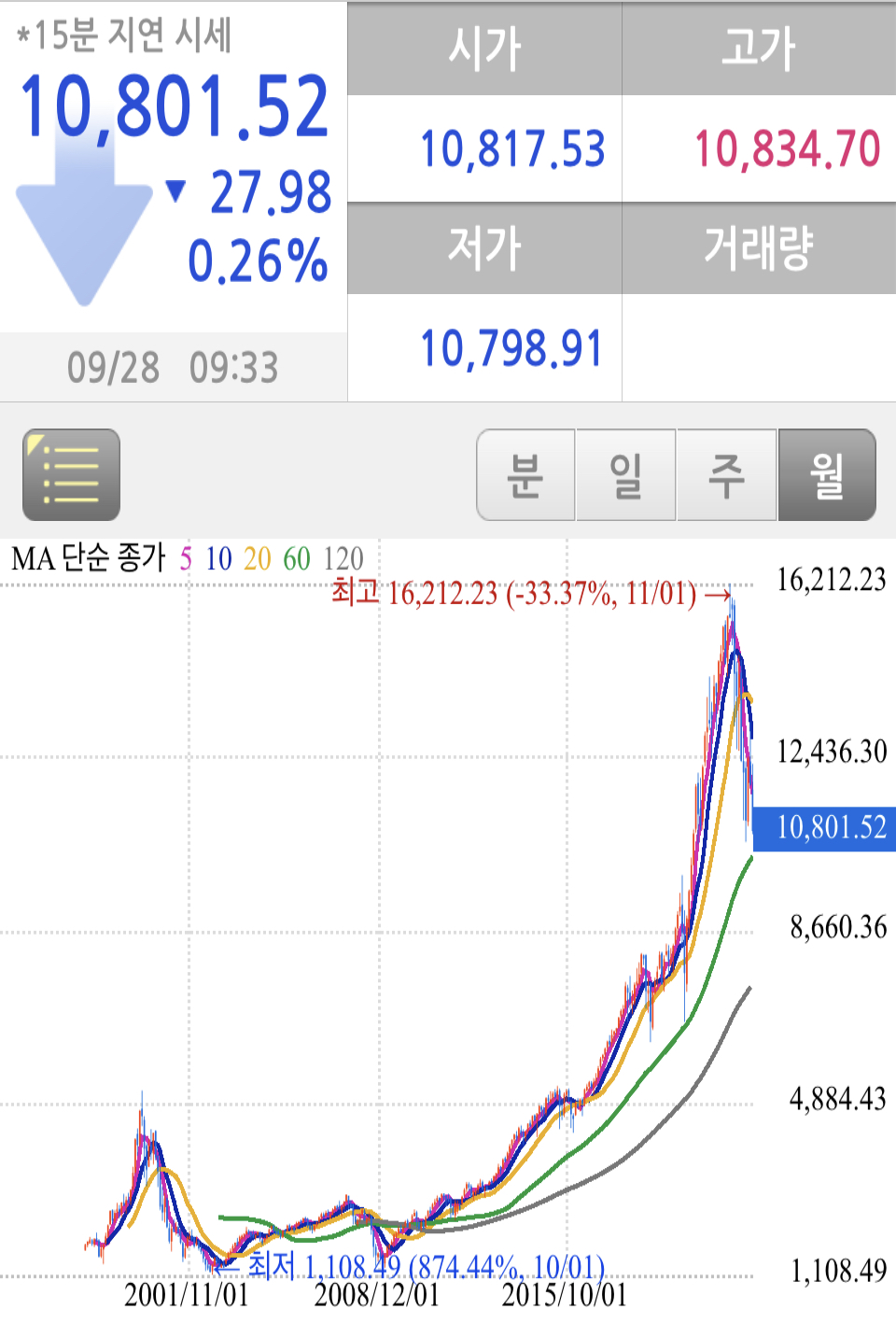The width and height of the screenshot is (896, 1323).
Task: Tap the 시가 header cell
Action: (x=484, y=48)
